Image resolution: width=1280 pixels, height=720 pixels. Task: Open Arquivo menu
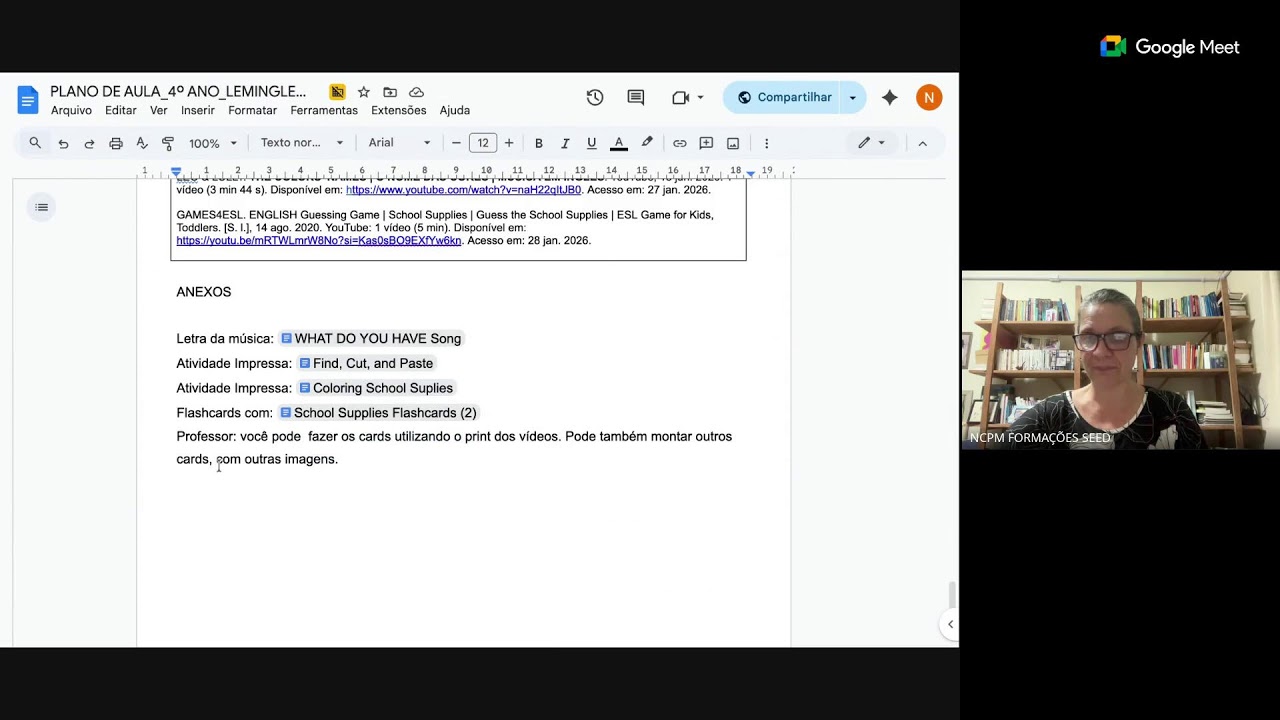(x=71, y=111)
